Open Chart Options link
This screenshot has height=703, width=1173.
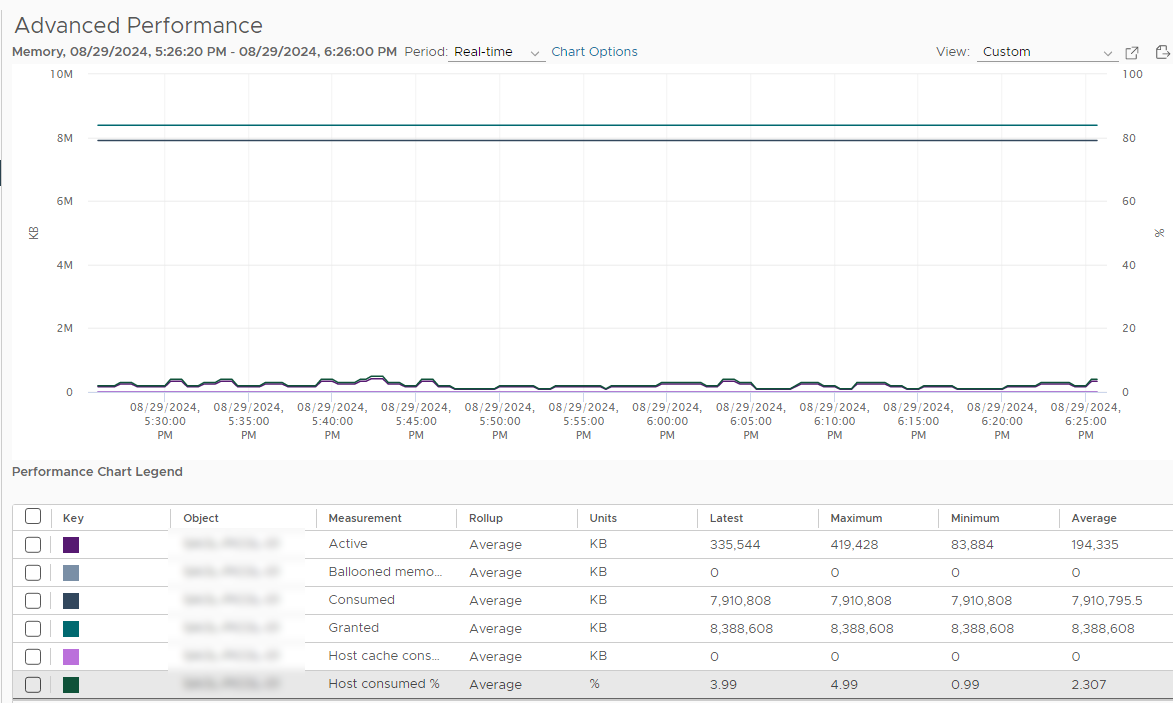point(594,52)
